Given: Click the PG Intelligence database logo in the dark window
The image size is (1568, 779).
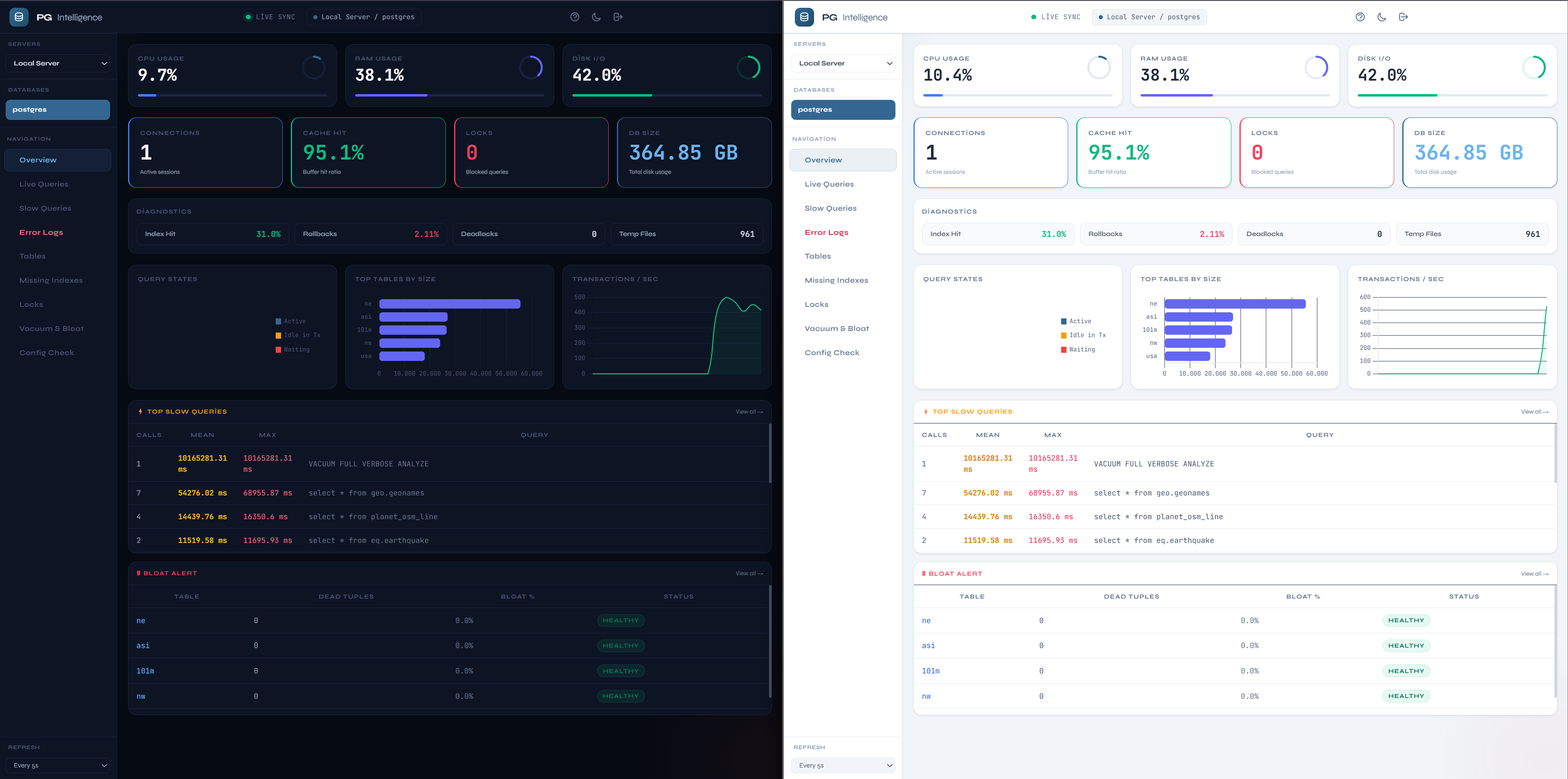Looking at the screenshot, I should click(x=19, y=17).
